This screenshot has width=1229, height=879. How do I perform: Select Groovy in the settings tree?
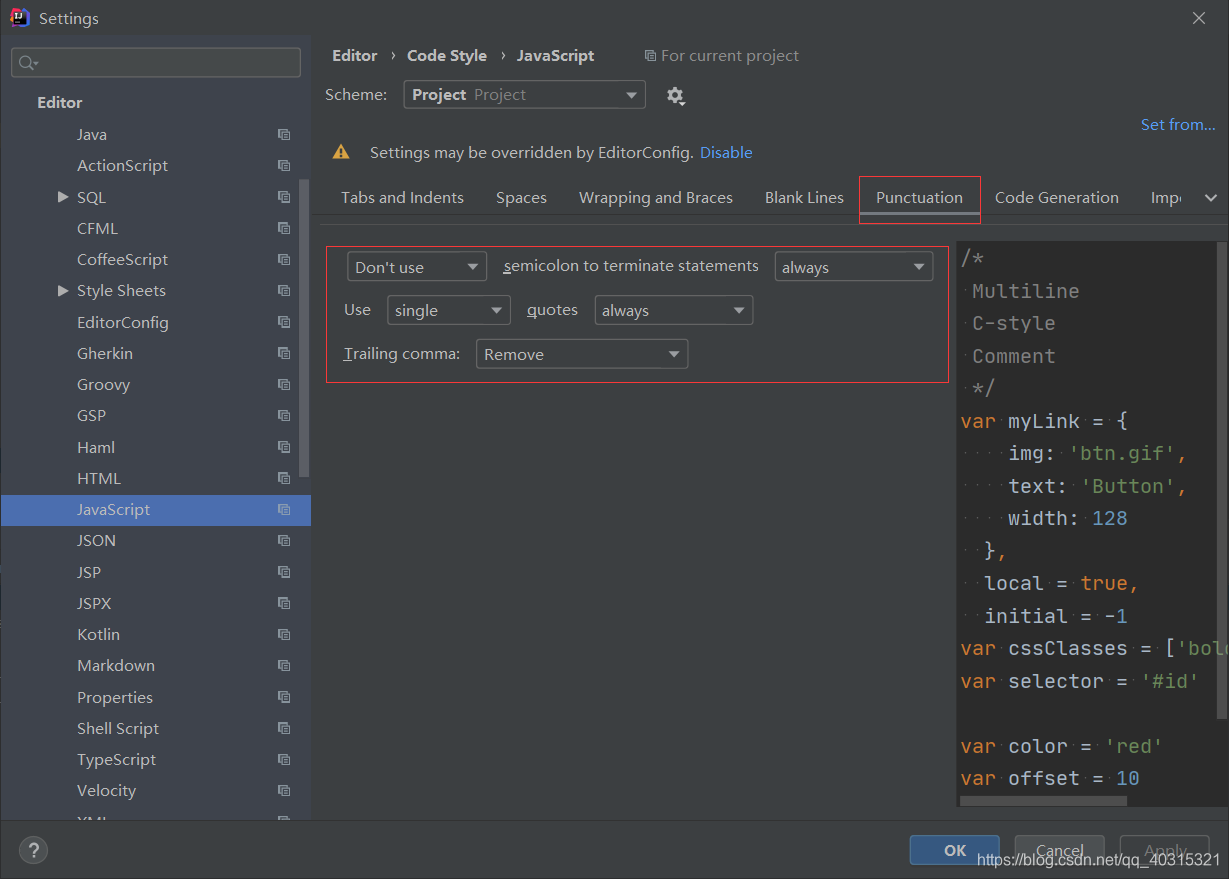coord(104,384)
